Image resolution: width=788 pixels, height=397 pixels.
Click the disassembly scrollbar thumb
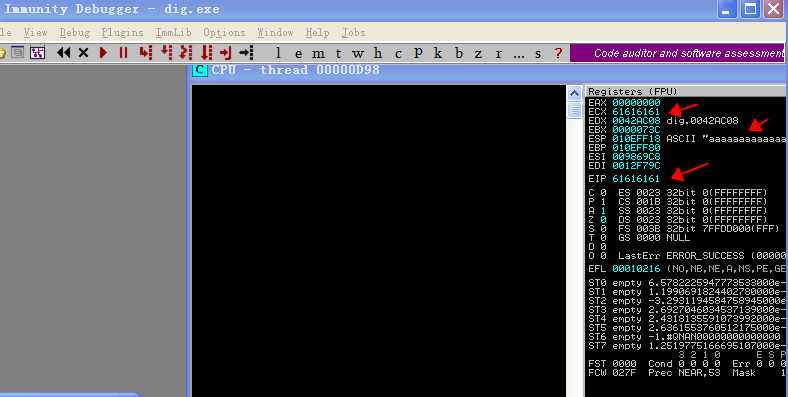pos(574,110)
